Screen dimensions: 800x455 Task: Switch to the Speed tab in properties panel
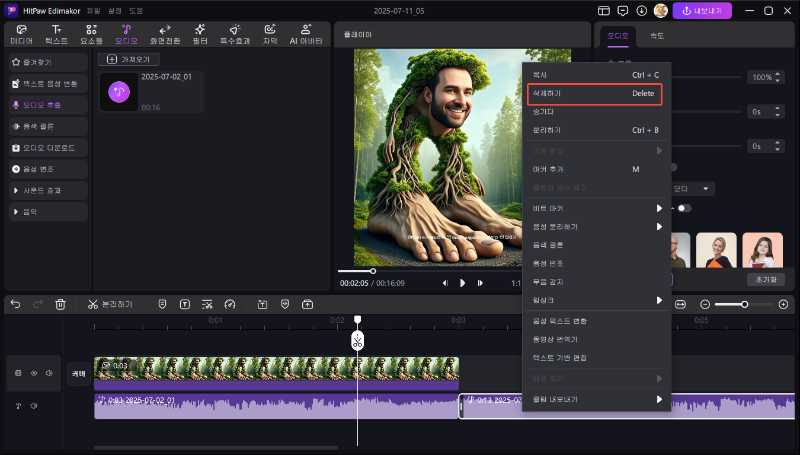(657, 36)
